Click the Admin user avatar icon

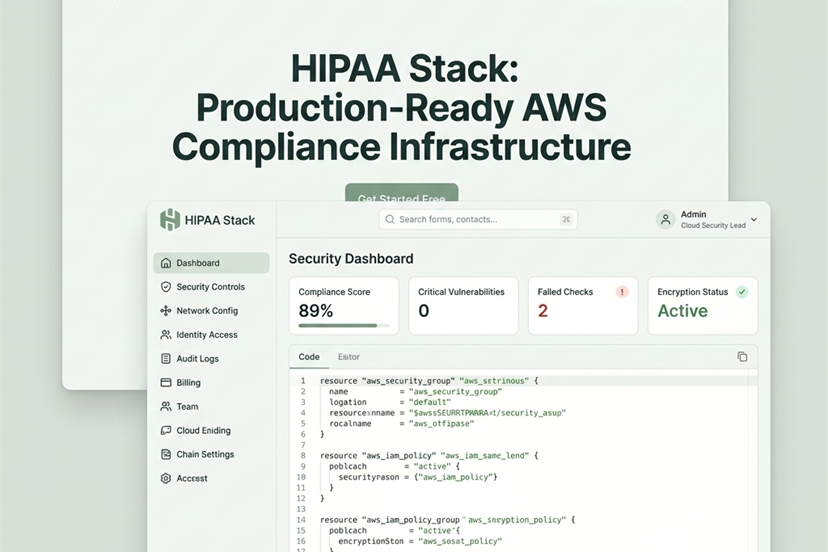[x=665, y=219]
